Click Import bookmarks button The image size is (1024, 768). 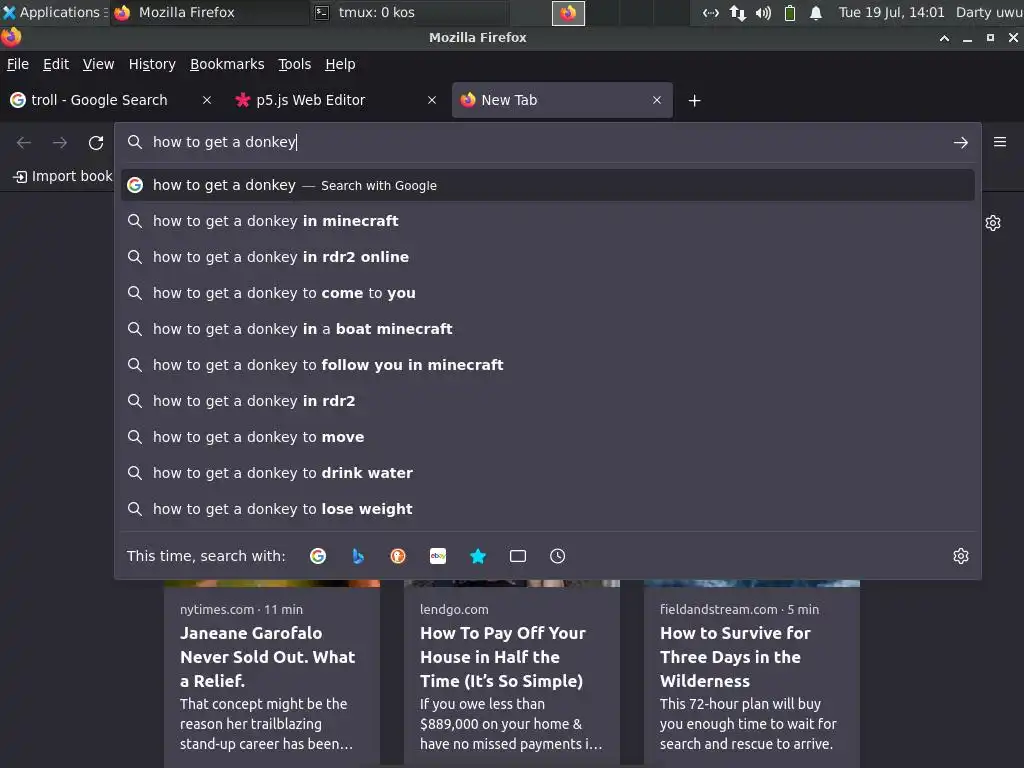coord(62,176)
